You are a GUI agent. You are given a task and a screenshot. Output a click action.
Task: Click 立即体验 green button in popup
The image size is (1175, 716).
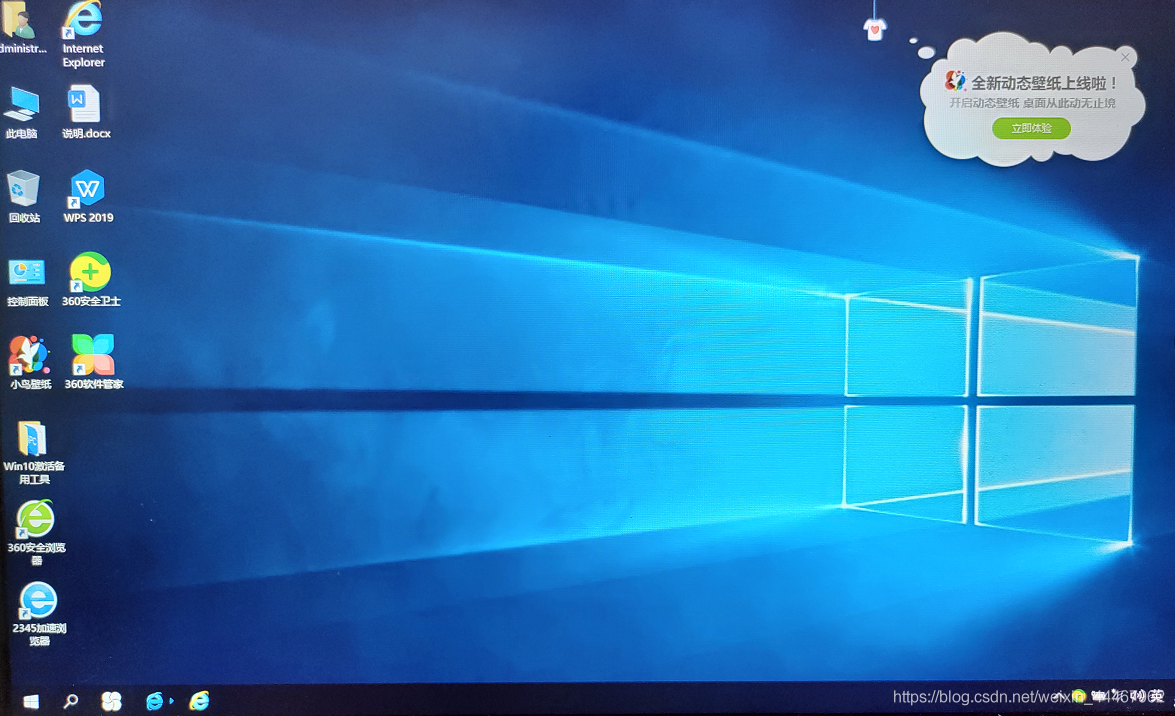[1031, 128]
